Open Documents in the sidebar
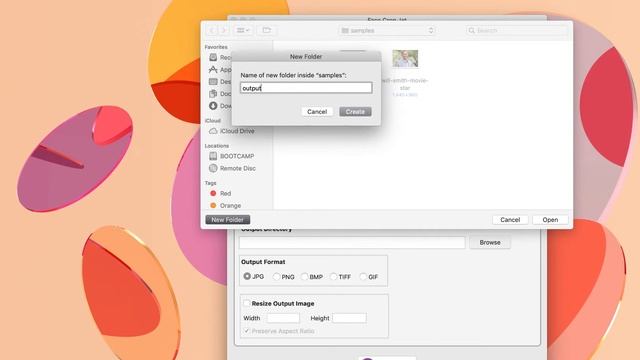640x360 pixels. (x=220, y=94)
